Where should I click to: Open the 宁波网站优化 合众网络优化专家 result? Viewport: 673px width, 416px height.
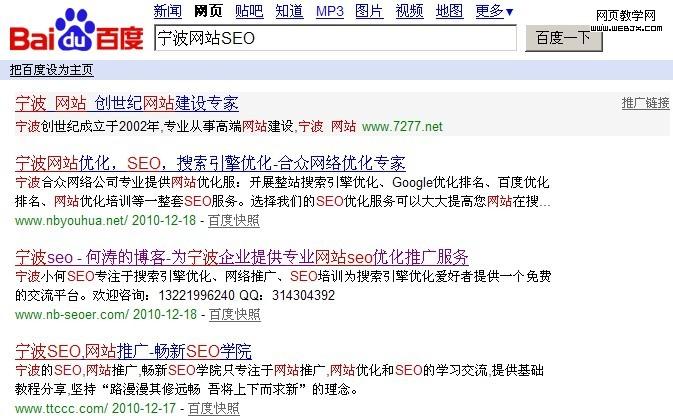210,162
